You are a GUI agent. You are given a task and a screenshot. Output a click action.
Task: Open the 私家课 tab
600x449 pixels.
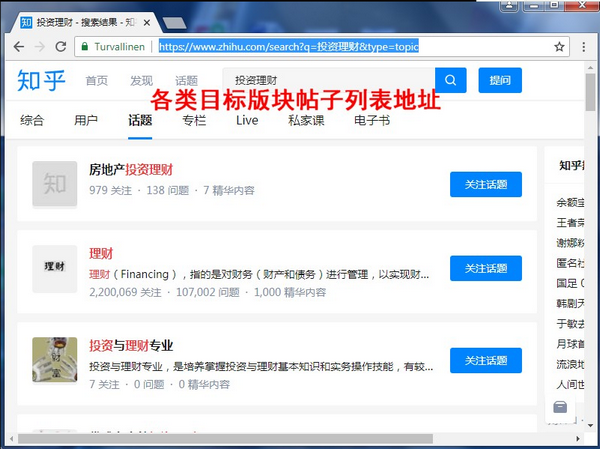(x=306, y=121)
